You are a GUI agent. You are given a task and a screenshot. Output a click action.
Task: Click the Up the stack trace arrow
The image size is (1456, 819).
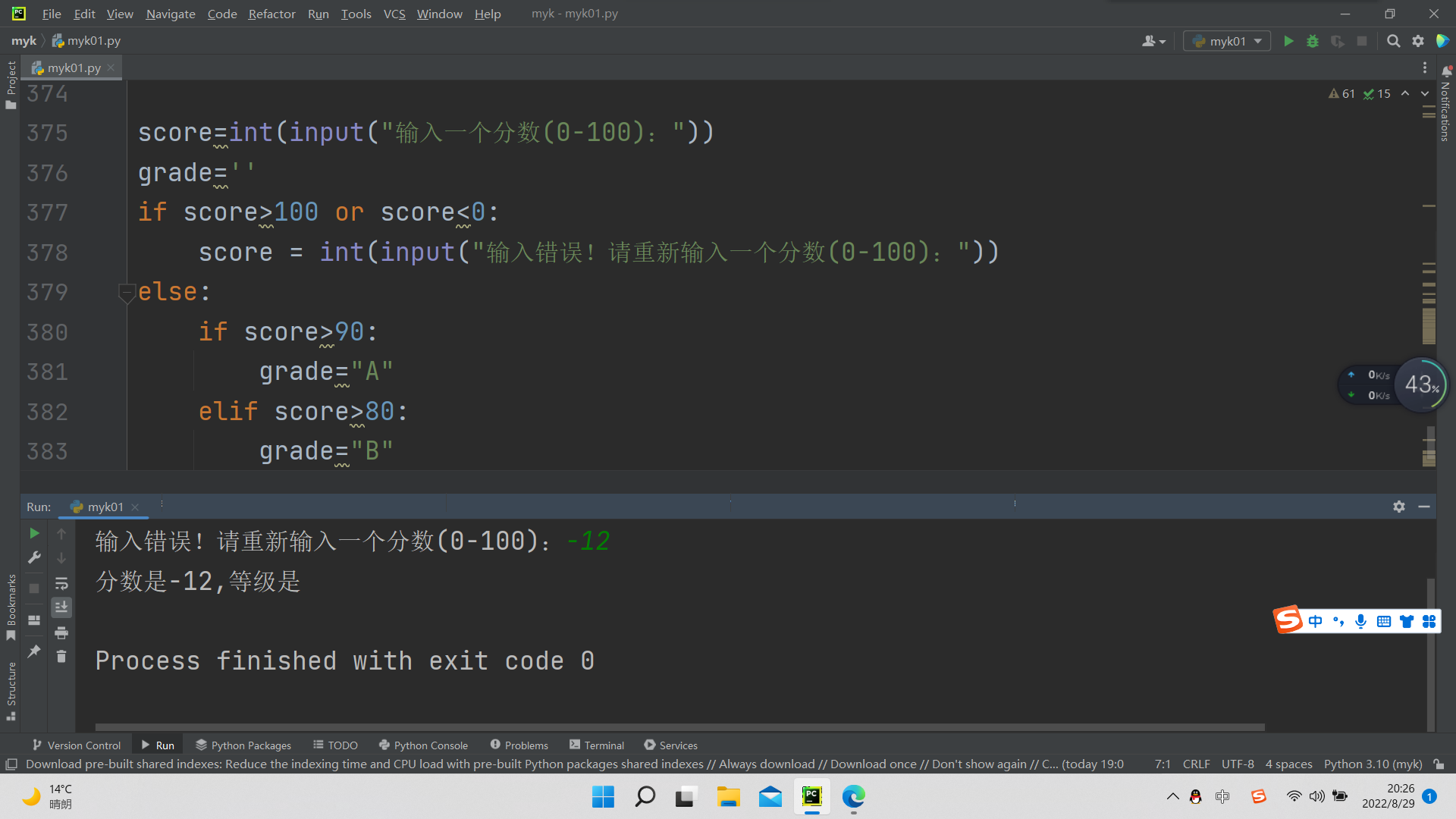point(61,534)
